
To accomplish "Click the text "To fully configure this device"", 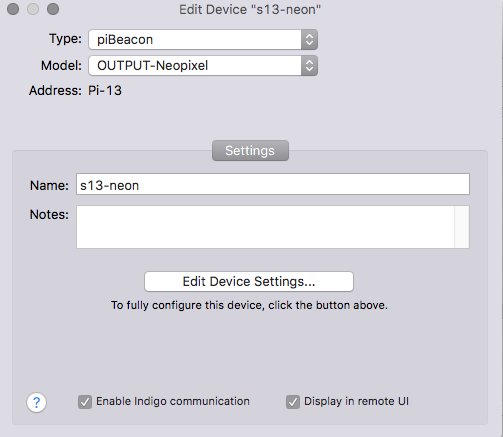I will point(188,305).
